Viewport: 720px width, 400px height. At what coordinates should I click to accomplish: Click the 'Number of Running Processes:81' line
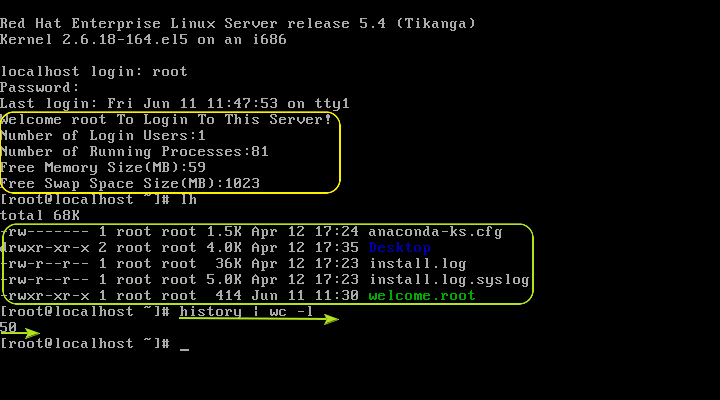click(134, 152)
